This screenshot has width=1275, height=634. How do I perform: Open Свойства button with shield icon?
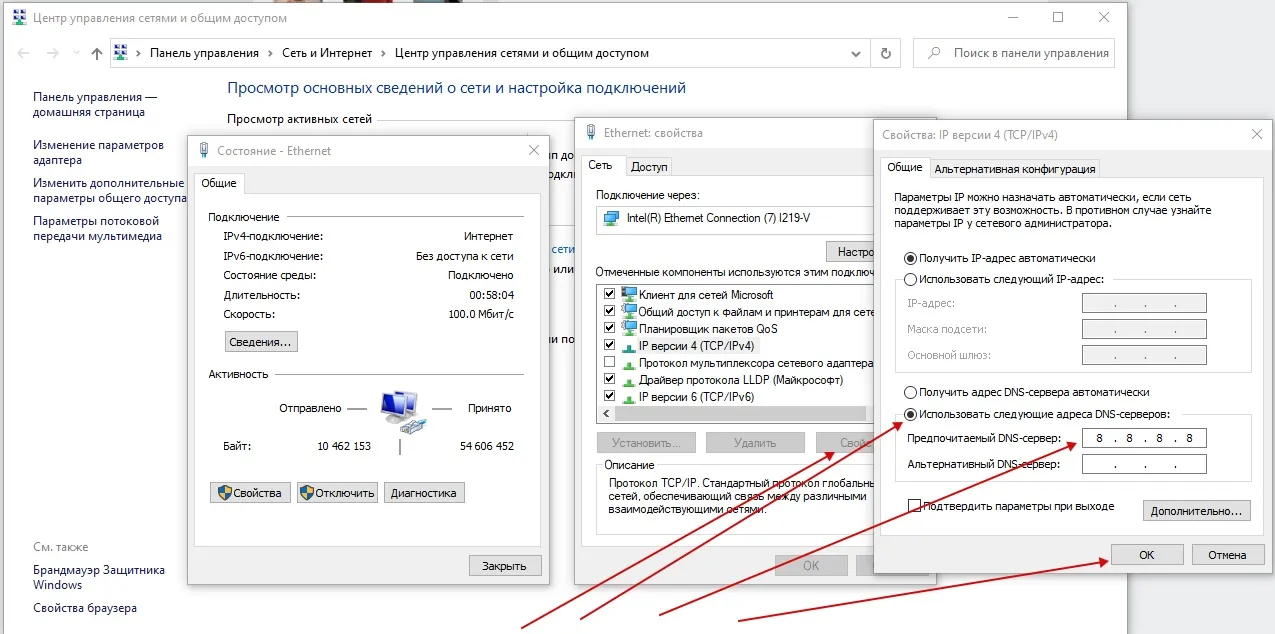pyautogui.click(x=250, y=492)
